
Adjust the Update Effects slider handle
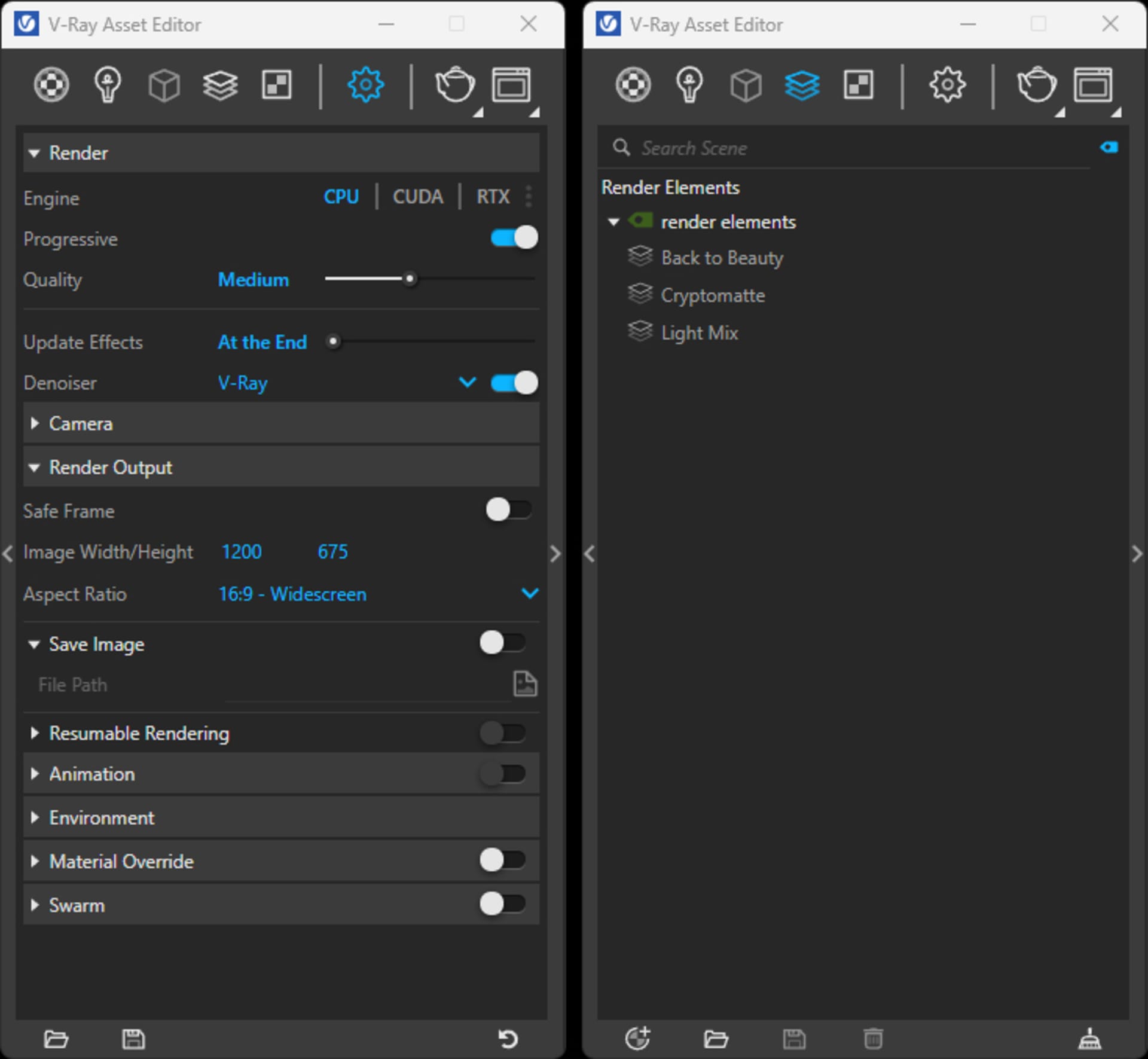pos(333,341)
